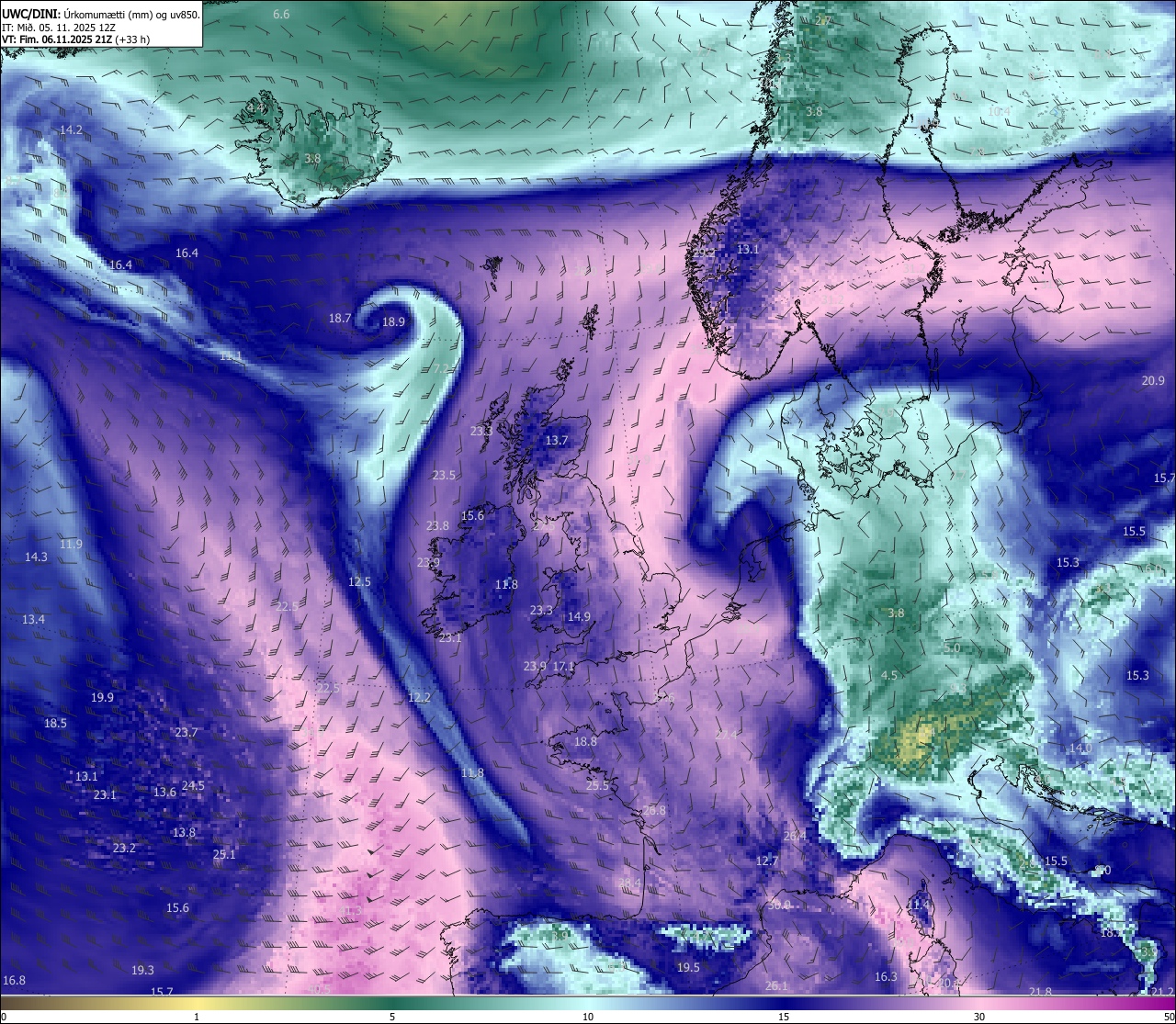Image resolution: width=1176 pixels, height=1024 pixels.
Task: Click the 23.8 value label
Action: tap(437, 525)
